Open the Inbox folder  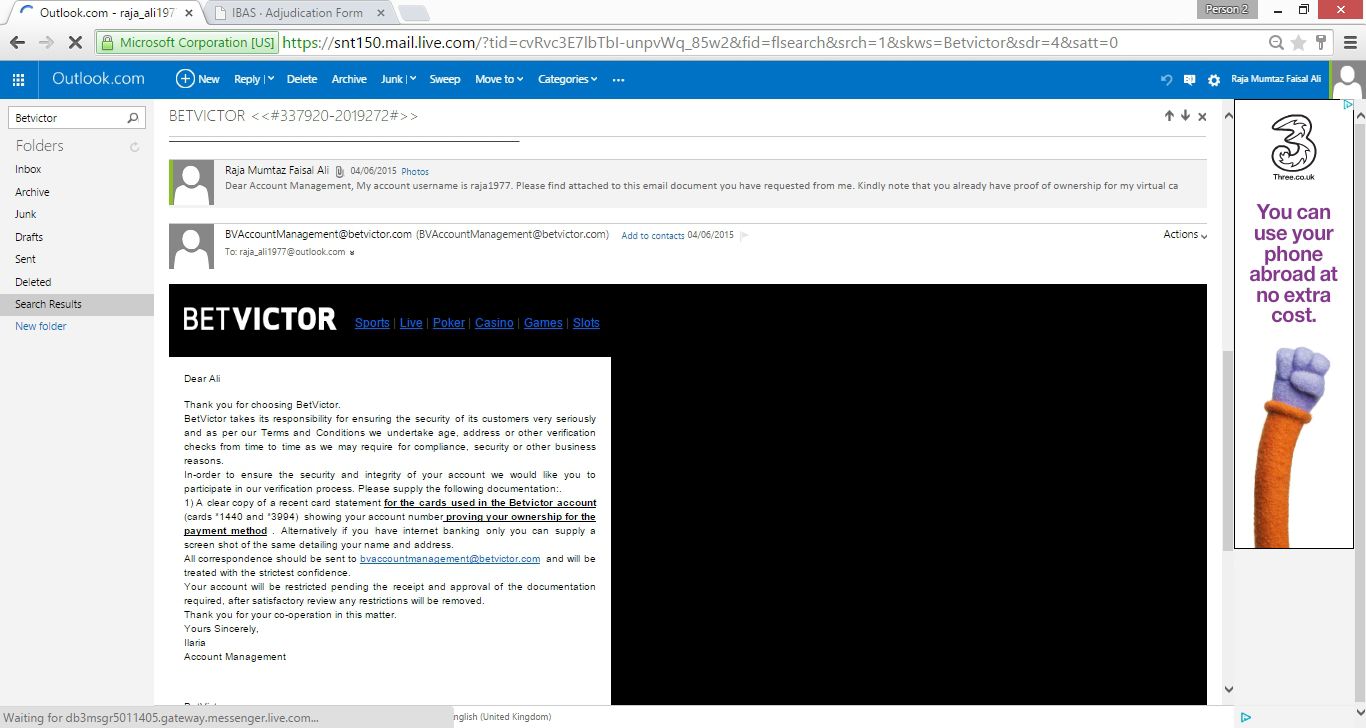click(29, 170)
